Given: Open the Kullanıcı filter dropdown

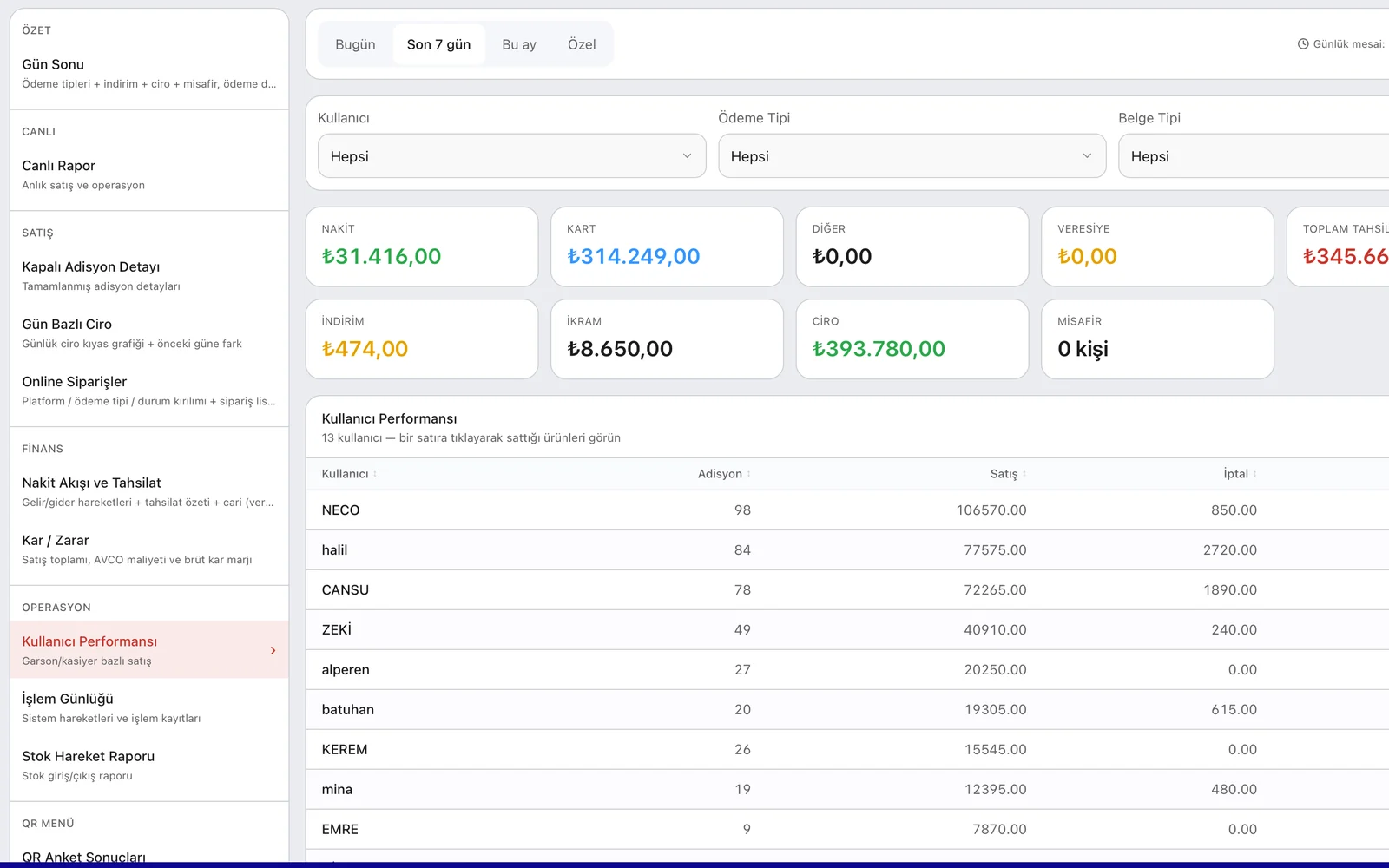Looking at the screenshot, I should [x=512, y=156].
